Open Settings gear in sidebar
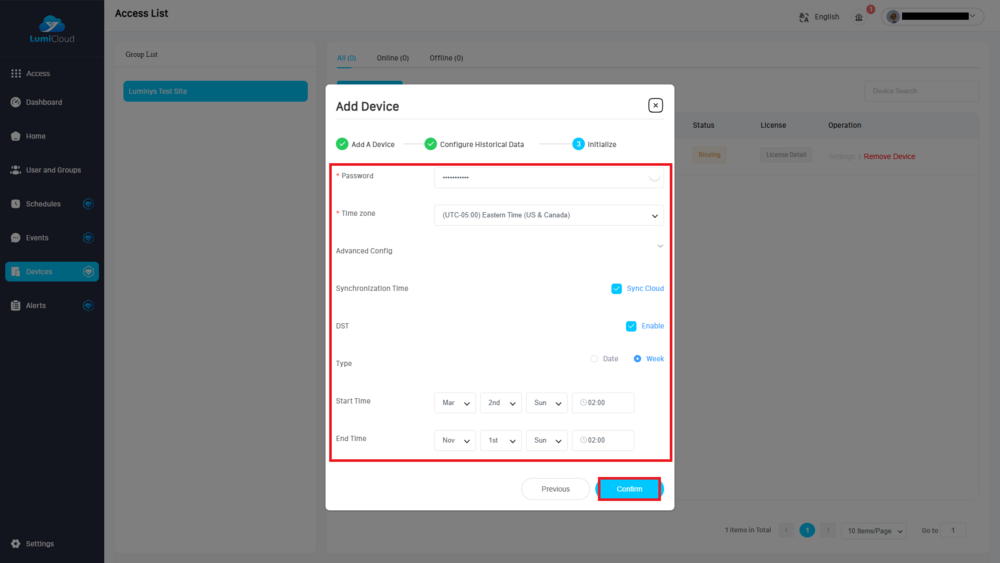Screen dimensions: 1000x563 tap(16, 544)
